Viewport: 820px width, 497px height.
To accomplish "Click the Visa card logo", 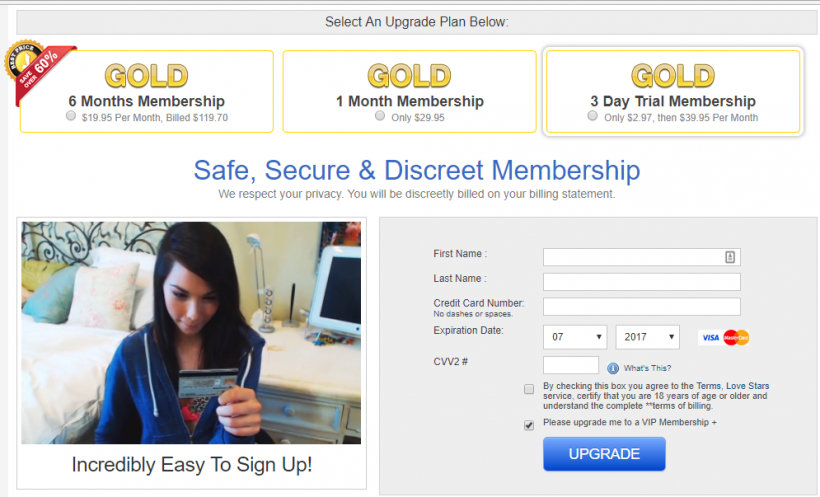I will tap(710, 337).
